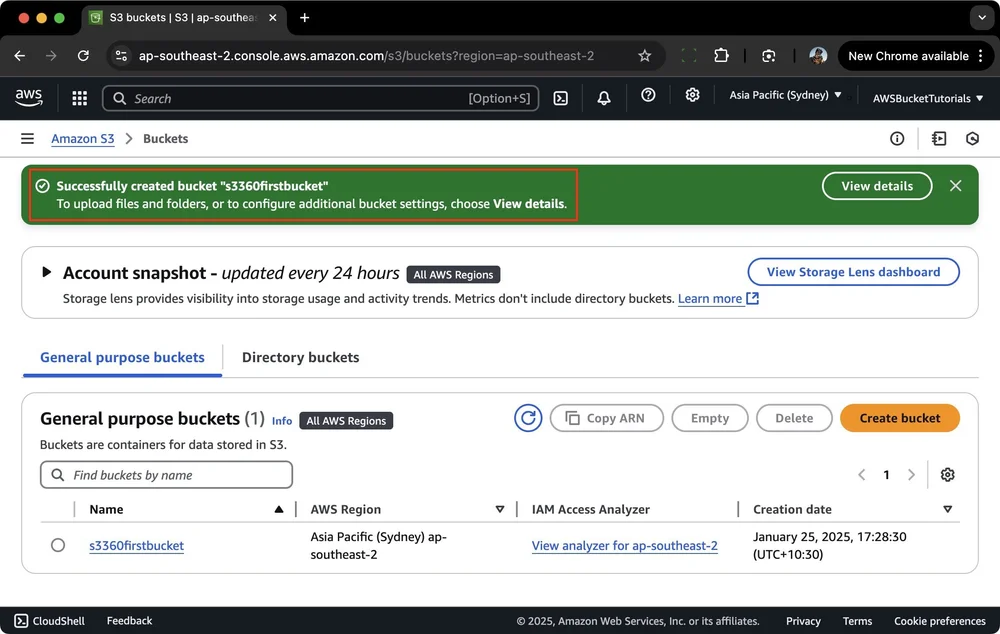This screenshot has height=634, width=1000.
Task: Click the Delete bucket button
Action: coord(794,418)
